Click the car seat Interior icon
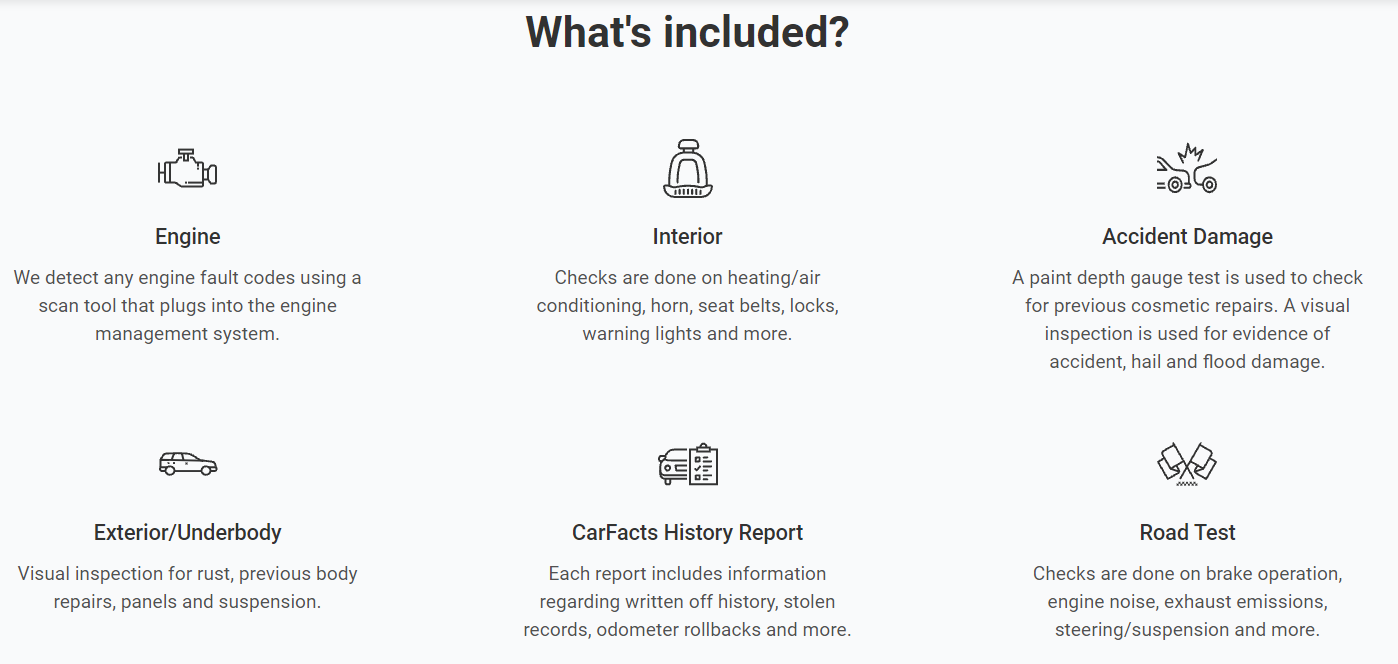This screenshot has width=1398, height=664. pyautogui.click(x=687, y=169)
